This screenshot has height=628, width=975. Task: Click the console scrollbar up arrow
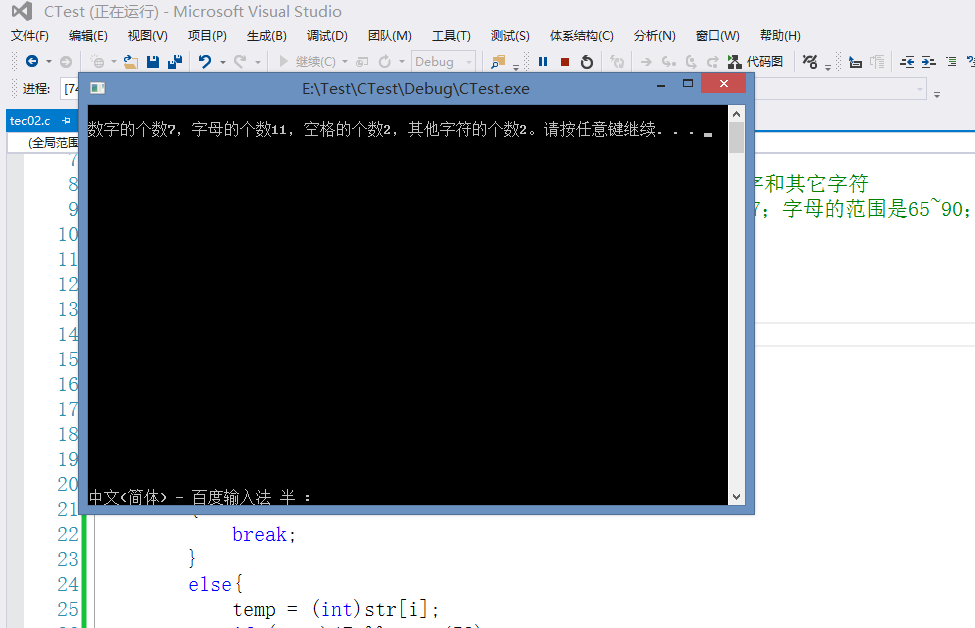[x=736, y=114]
